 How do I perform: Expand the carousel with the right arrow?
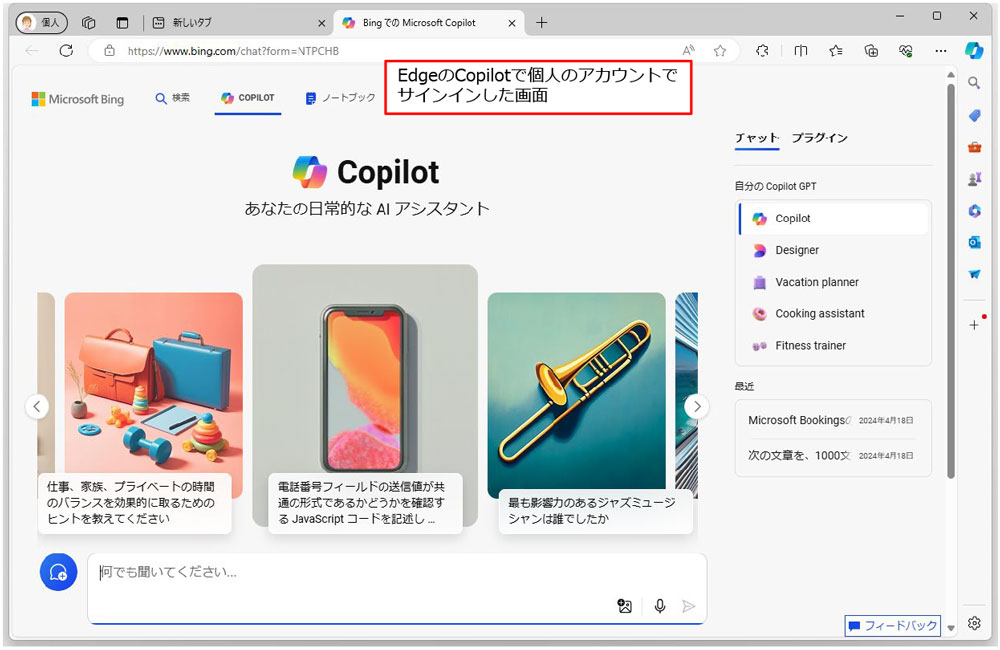(x=697, y=406)
